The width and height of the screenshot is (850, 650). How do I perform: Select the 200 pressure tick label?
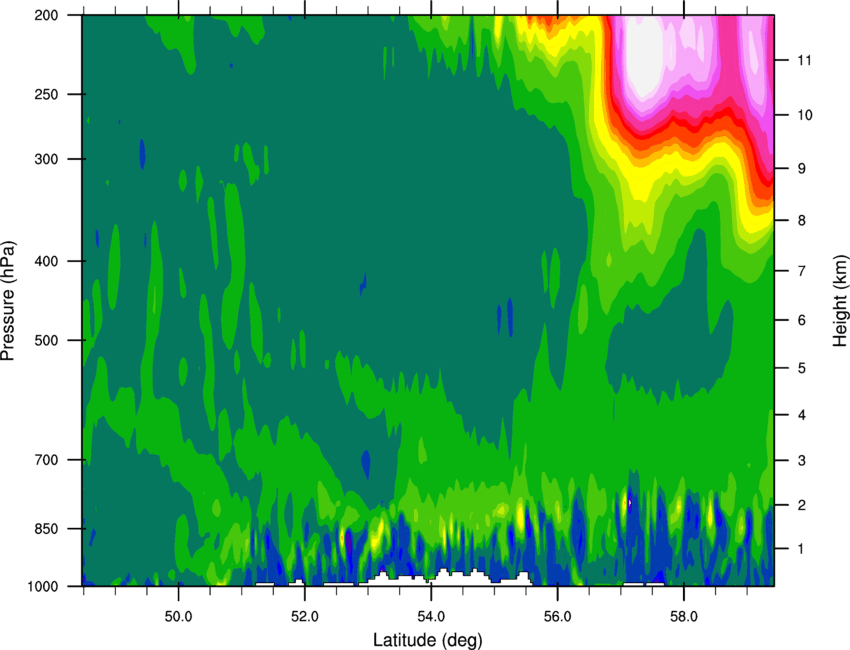click(x=46, y=15)
